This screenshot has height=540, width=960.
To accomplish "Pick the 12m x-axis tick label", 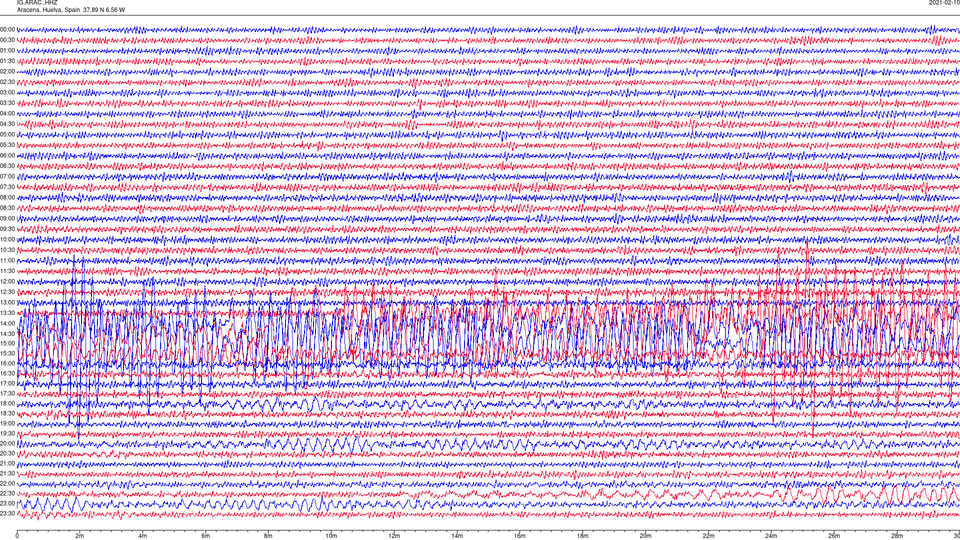I will pos(394,536).
